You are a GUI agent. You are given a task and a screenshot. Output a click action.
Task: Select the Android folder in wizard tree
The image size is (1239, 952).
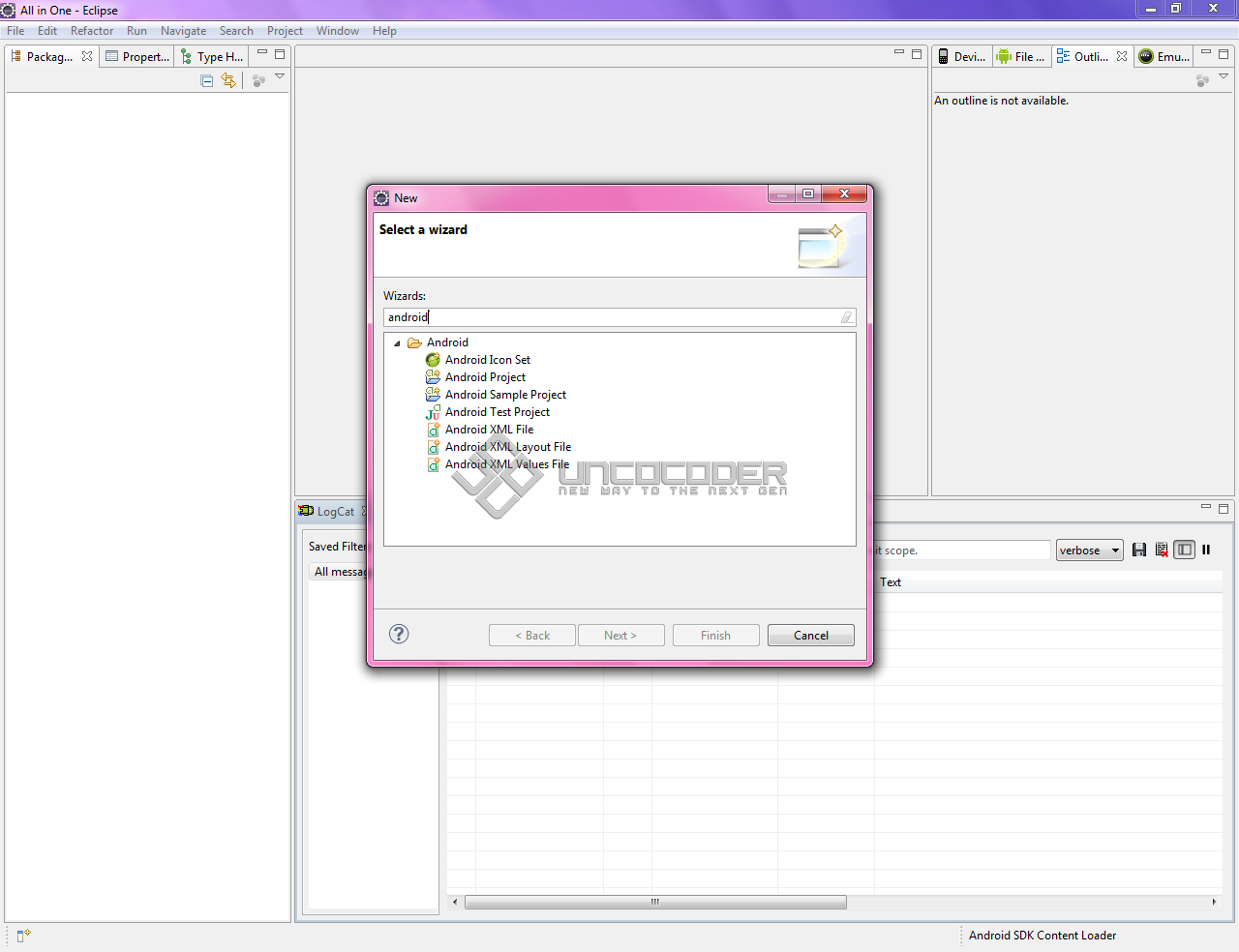447,342
